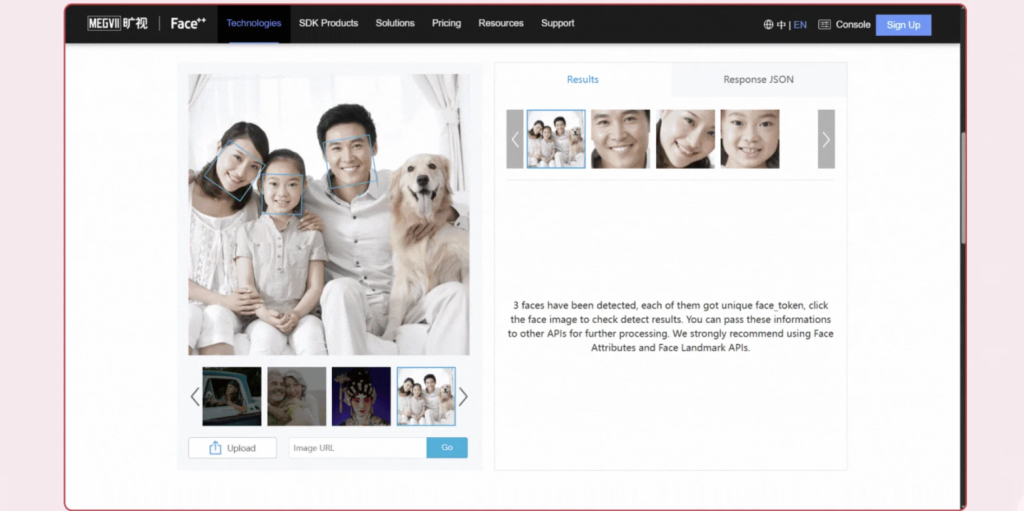This screenshot has height=511, width=1024.
Task: Click the MEGVII logo
Action: pos(118,24)
